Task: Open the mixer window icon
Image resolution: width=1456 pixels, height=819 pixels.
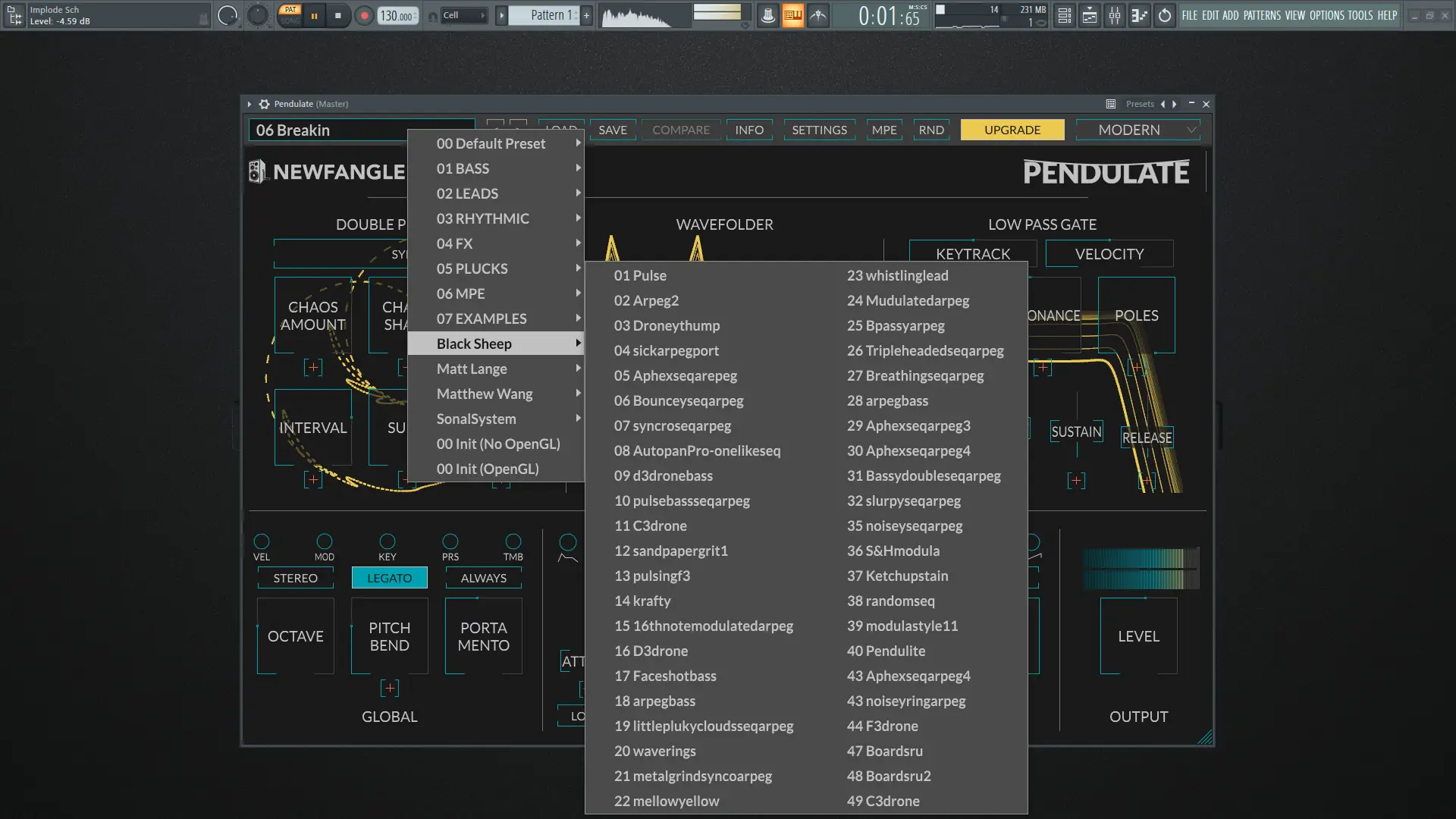Action: click(1114, 15)
